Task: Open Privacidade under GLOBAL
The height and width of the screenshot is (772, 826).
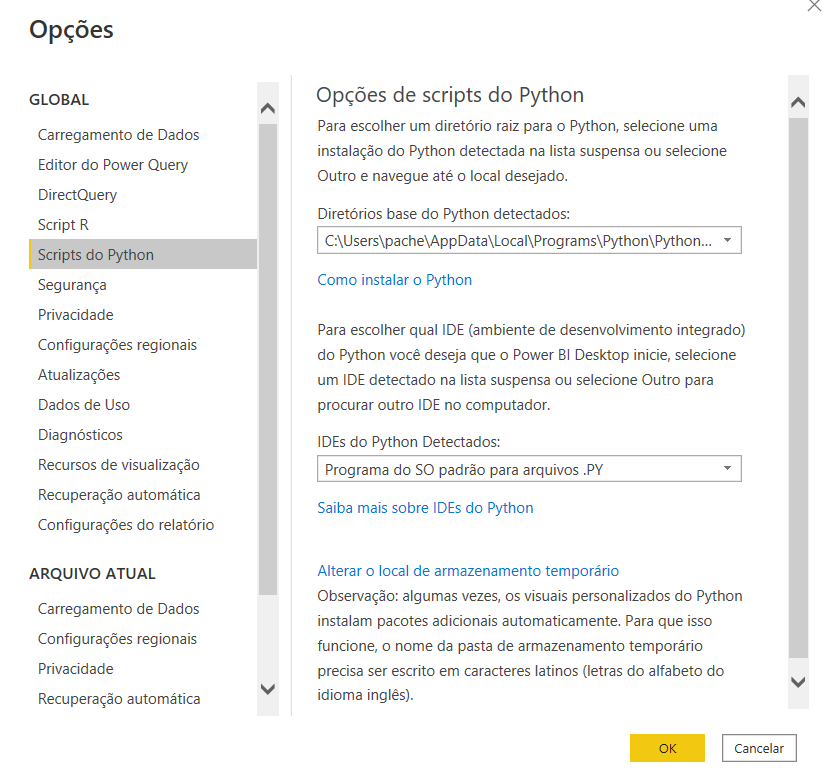Action: (x=75, y=315)
